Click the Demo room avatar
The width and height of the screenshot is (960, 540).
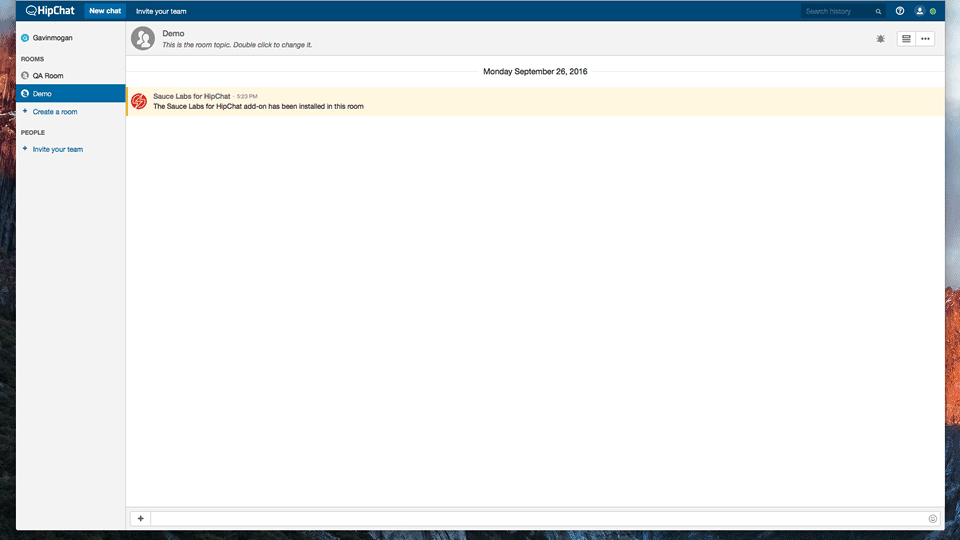[143, 39]
